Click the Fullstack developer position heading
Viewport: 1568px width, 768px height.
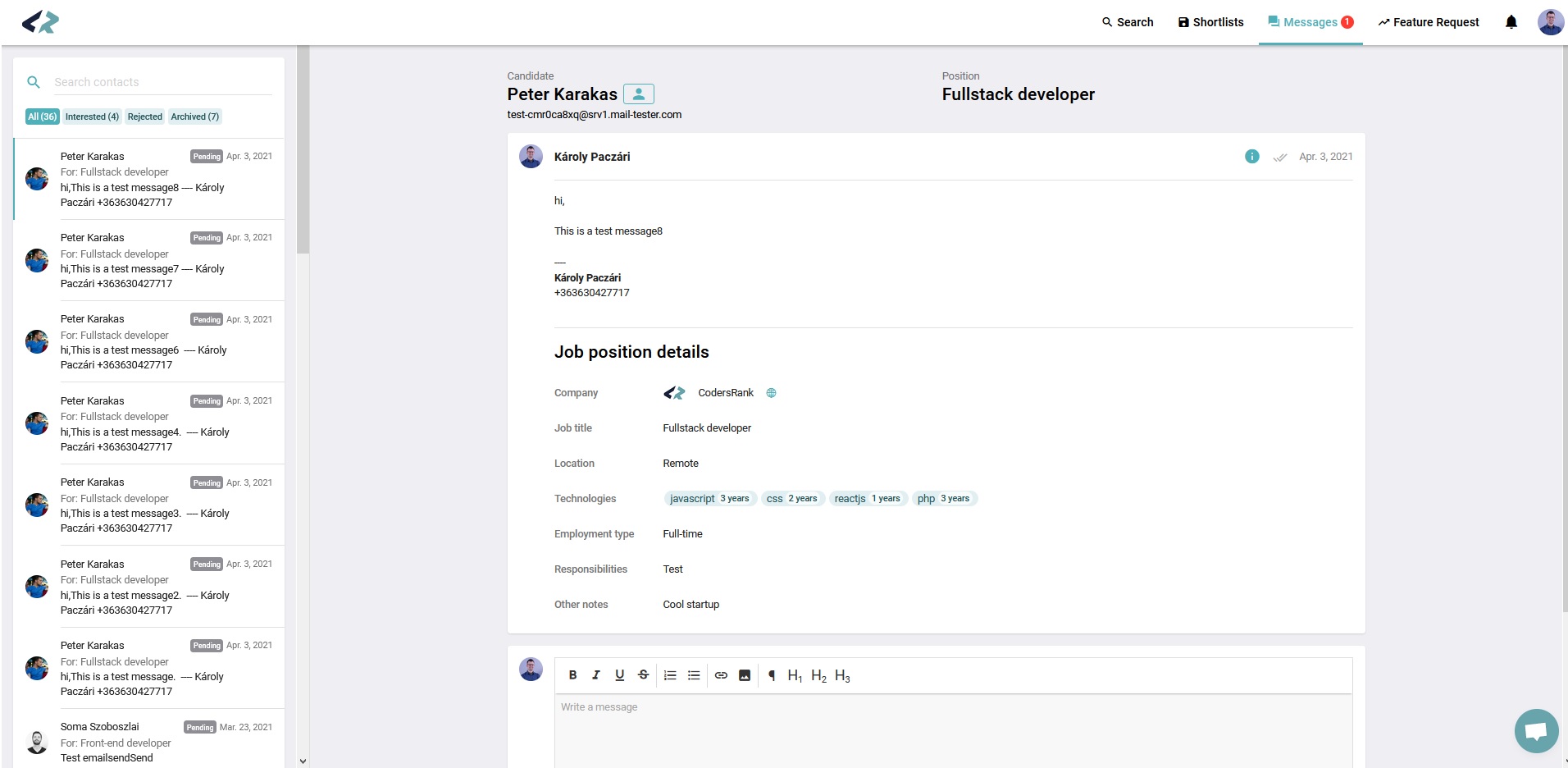pos(1018,94)
